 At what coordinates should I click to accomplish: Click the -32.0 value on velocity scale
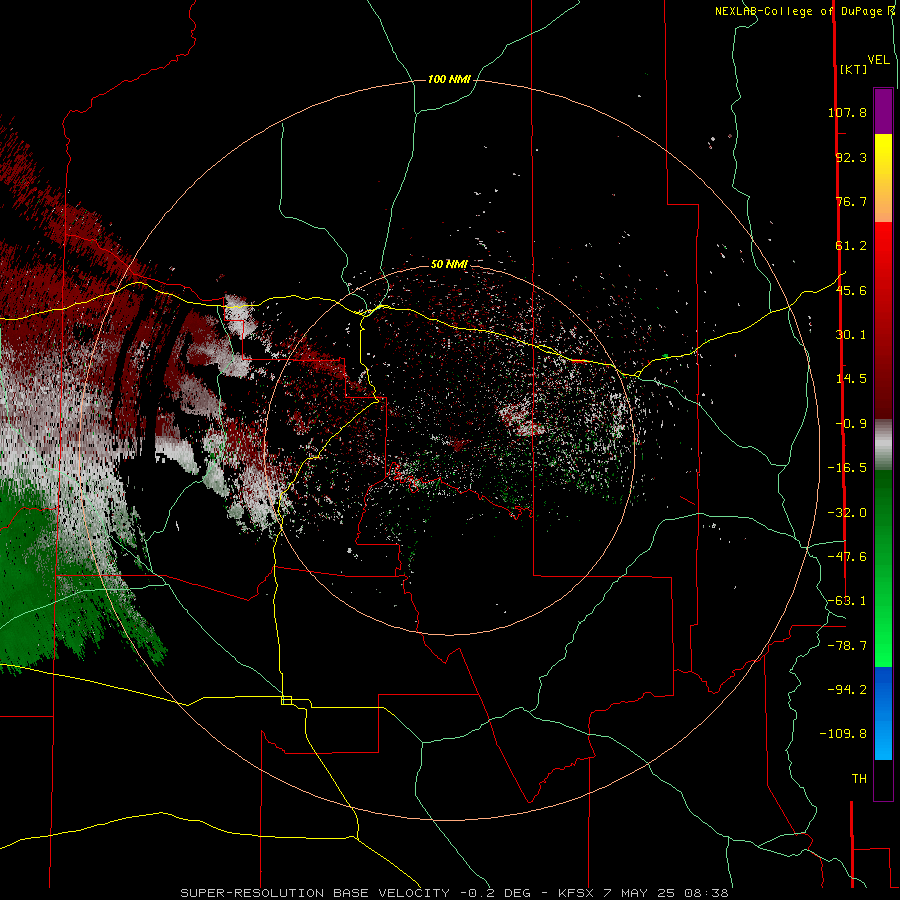pyautogui.click(x=847, y=513)
